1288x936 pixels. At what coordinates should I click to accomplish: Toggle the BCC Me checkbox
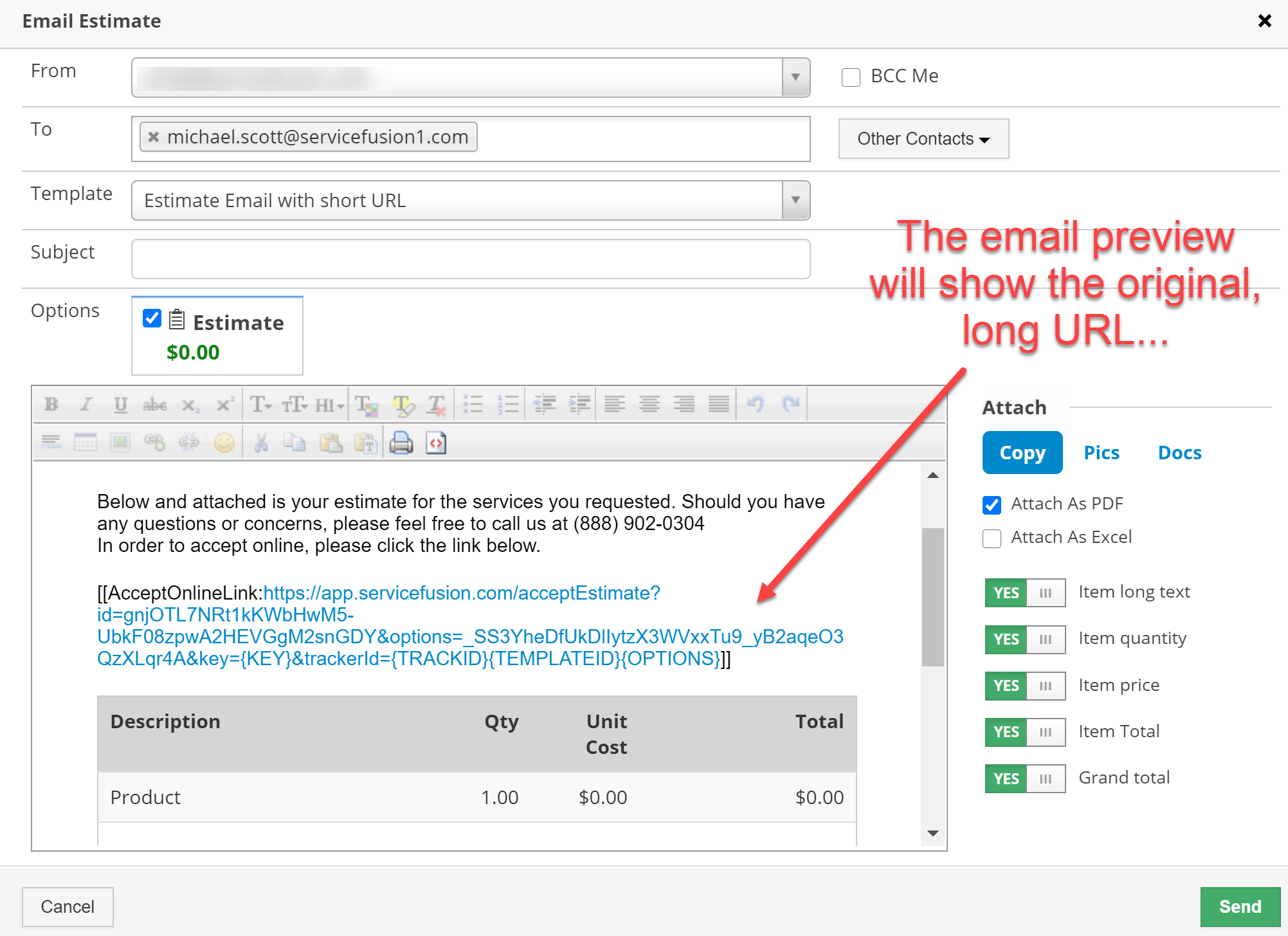[x=851, y=74]
